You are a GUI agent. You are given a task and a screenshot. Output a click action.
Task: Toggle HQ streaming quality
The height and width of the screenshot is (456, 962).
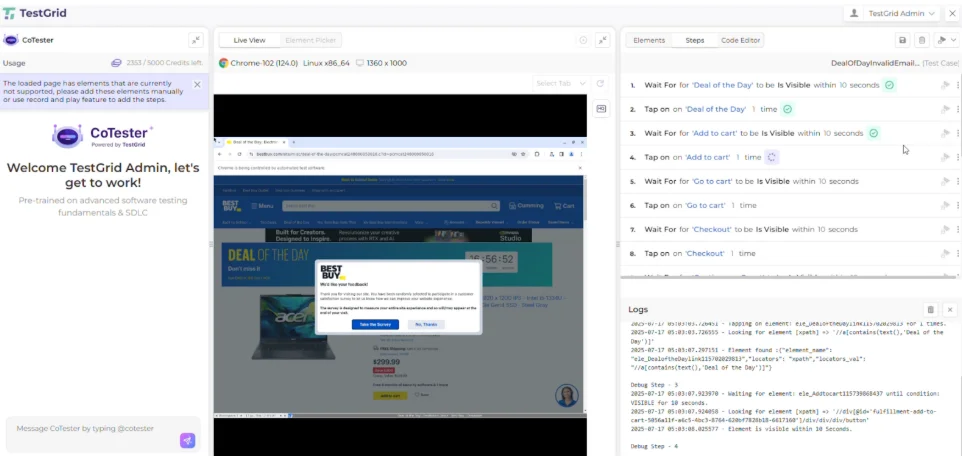coord(601,109)
